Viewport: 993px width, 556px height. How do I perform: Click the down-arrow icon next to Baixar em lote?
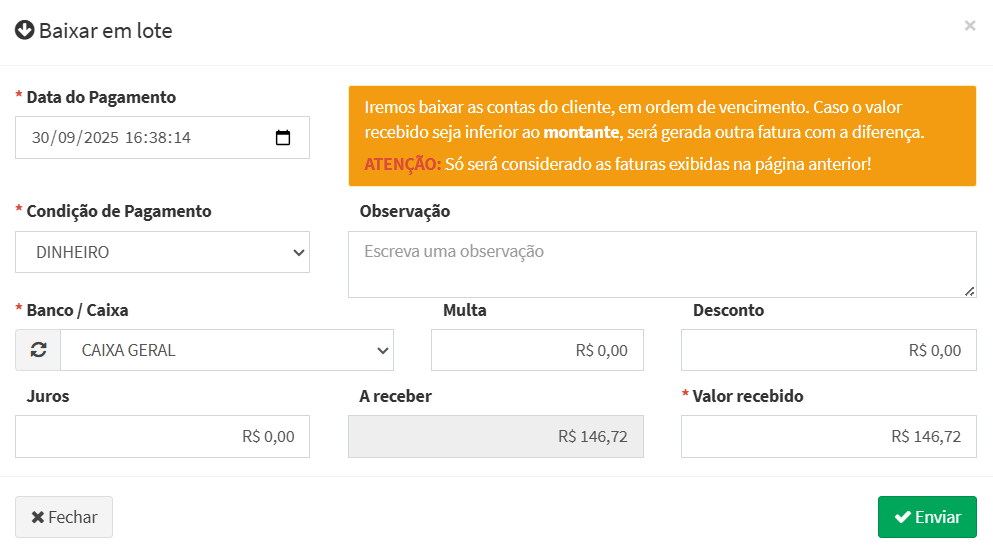pyautogui.click(x=25, y=30)
